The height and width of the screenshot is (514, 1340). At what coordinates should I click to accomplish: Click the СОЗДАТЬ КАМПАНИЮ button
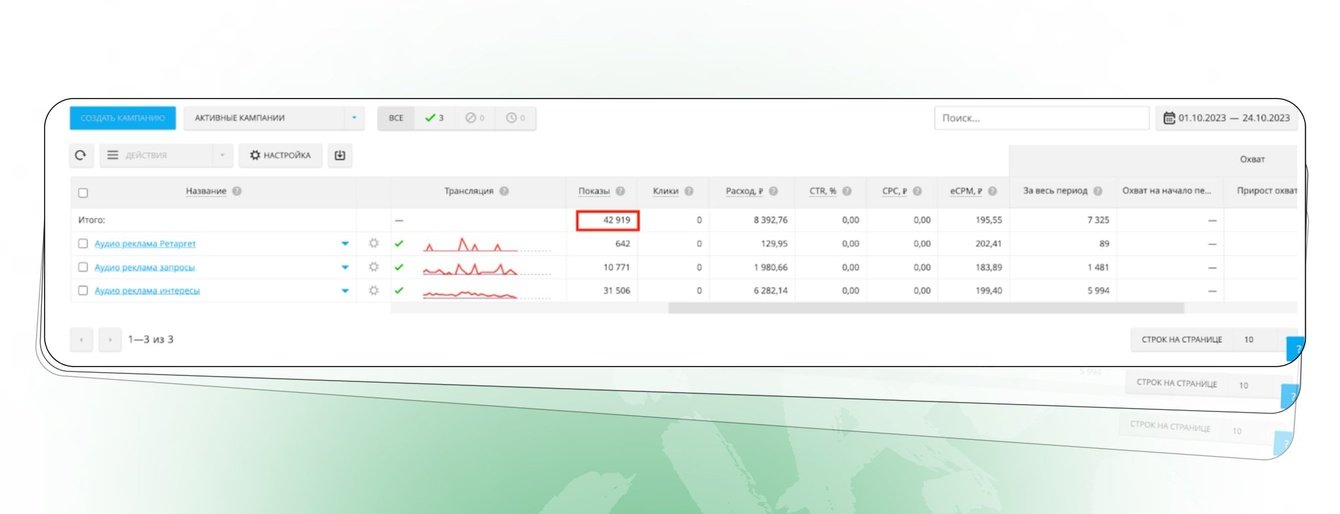coord(123,118)
